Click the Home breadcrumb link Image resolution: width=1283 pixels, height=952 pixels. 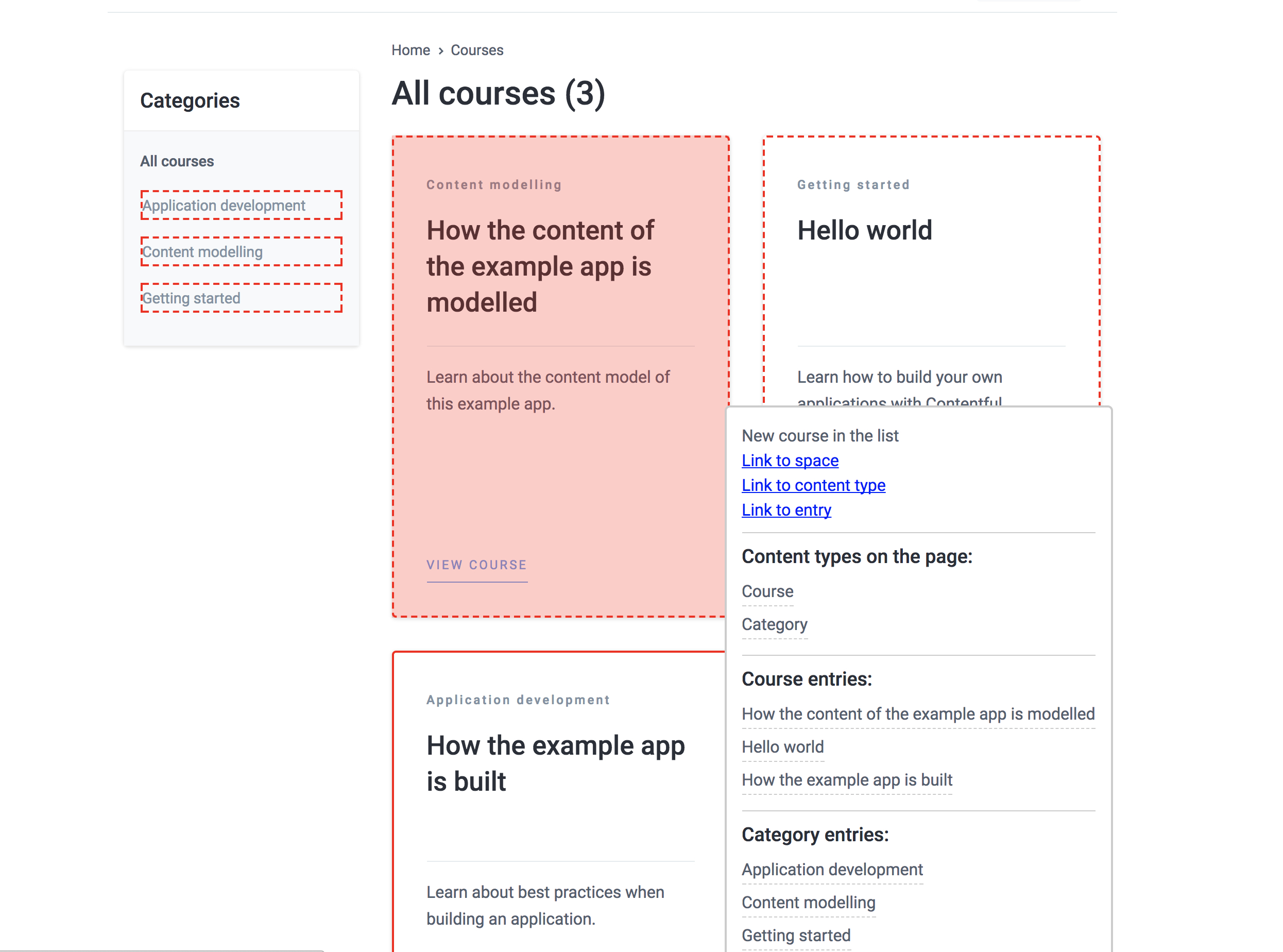pos(410,50)
